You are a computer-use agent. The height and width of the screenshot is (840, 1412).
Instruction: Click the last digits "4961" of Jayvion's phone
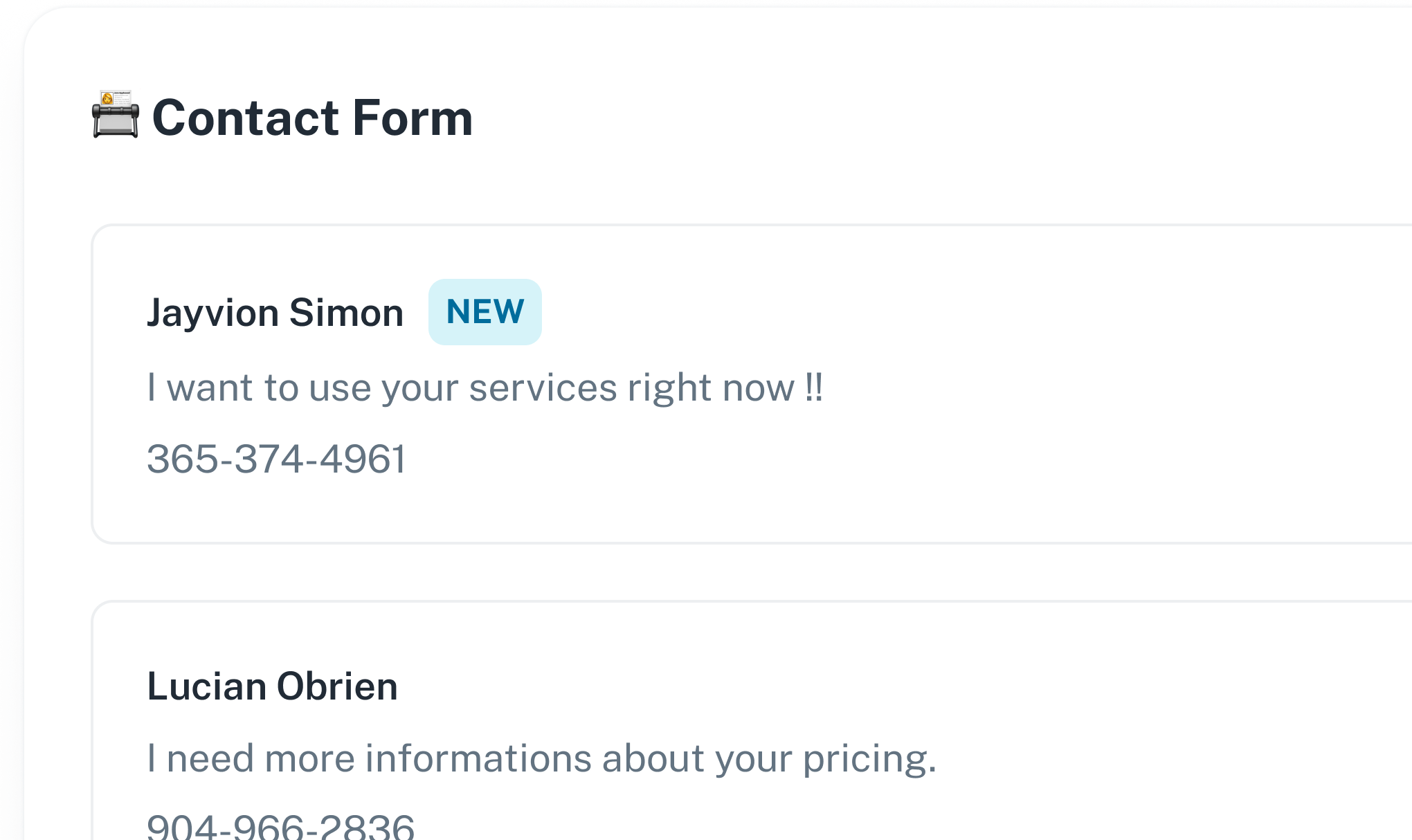[x=363, y=459]
